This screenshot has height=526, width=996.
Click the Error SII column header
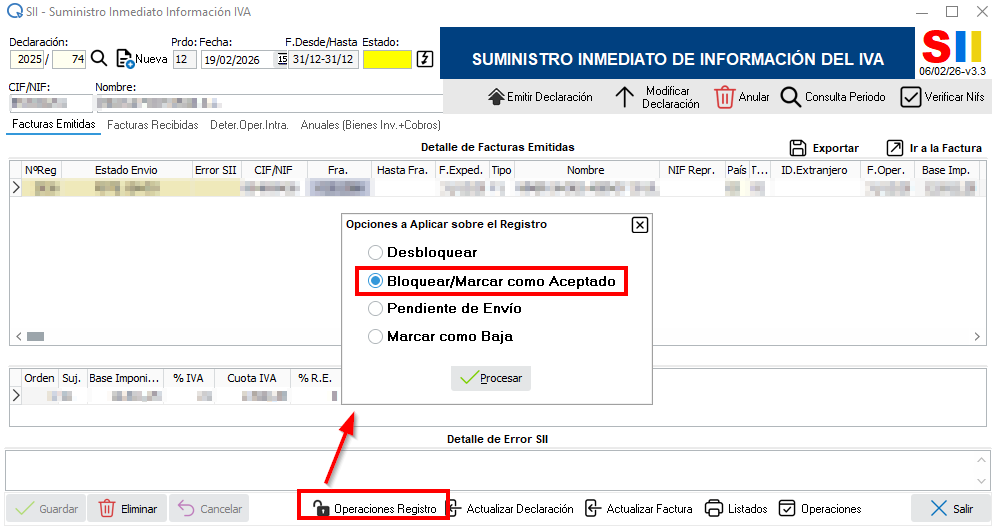[216, 170]
